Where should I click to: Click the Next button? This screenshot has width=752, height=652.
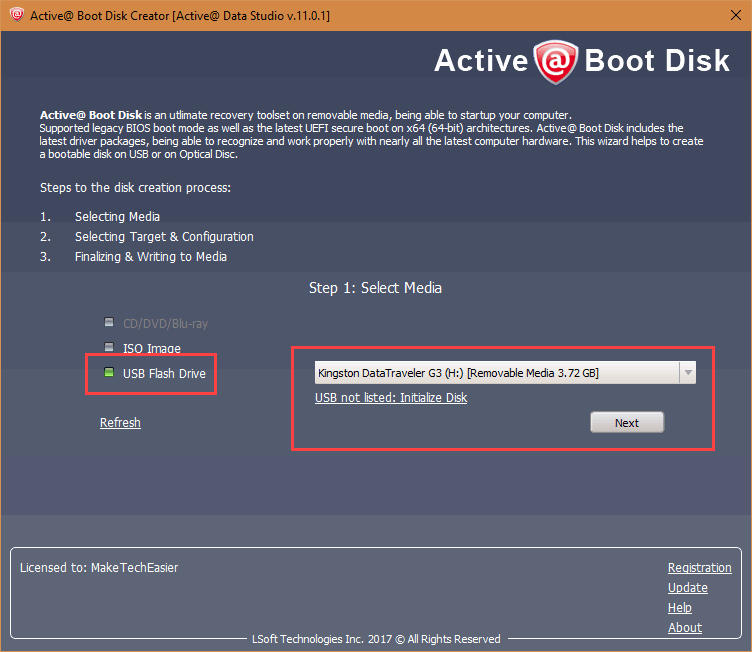coord(627,423)
